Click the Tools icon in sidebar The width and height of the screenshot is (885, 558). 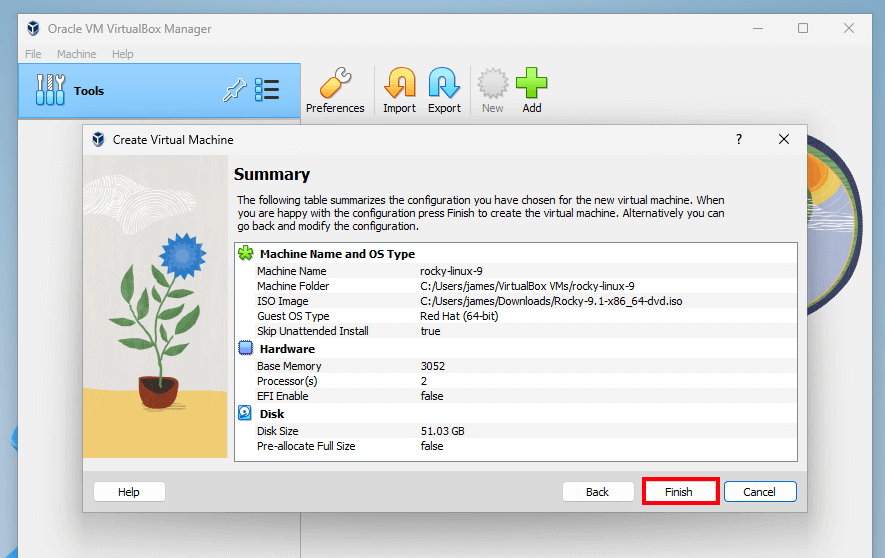tap(50, 90)
